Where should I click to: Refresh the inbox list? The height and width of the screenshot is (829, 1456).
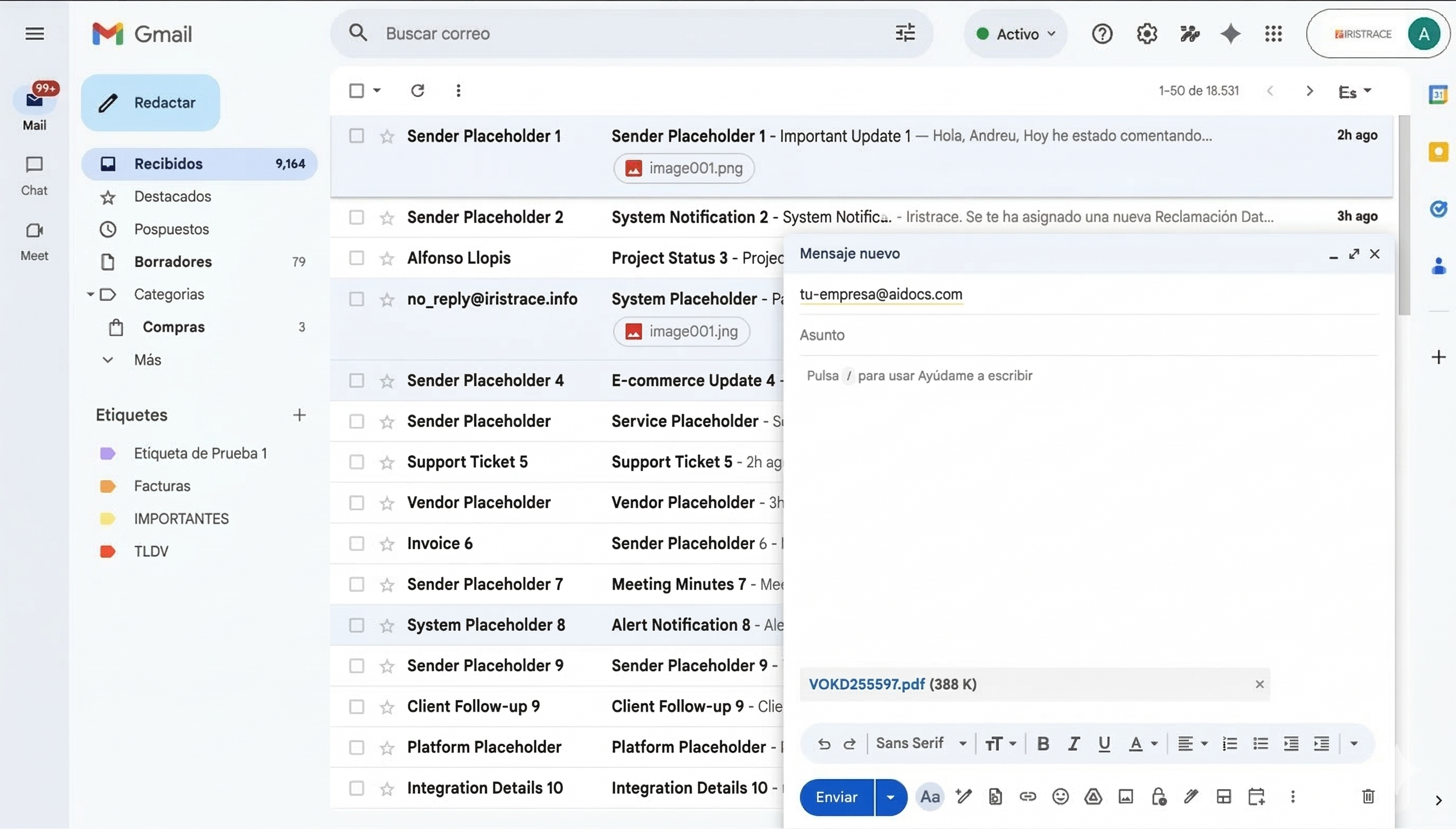coord(418,90)
